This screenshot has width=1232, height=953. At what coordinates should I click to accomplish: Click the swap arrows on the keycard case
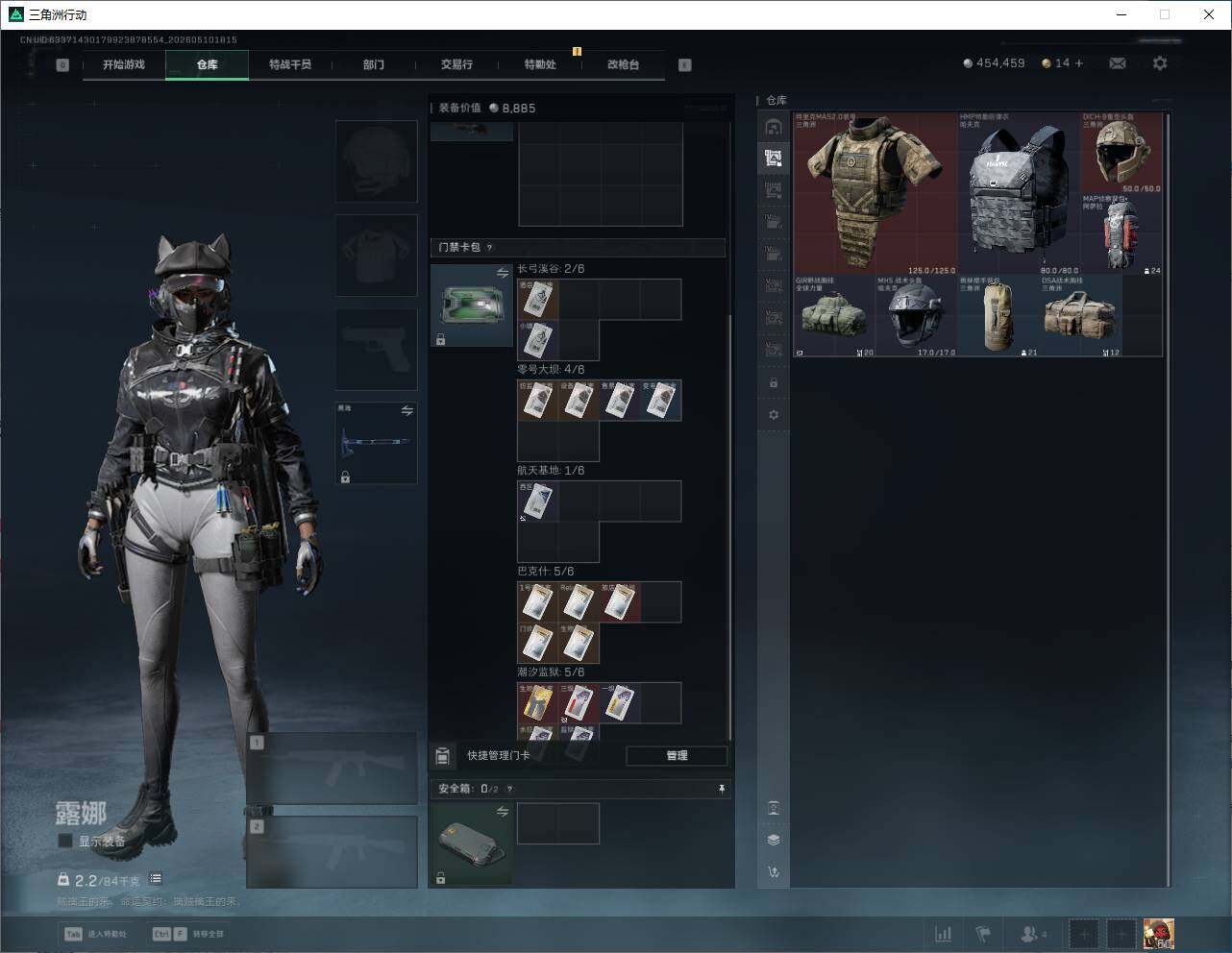point(503,274)
